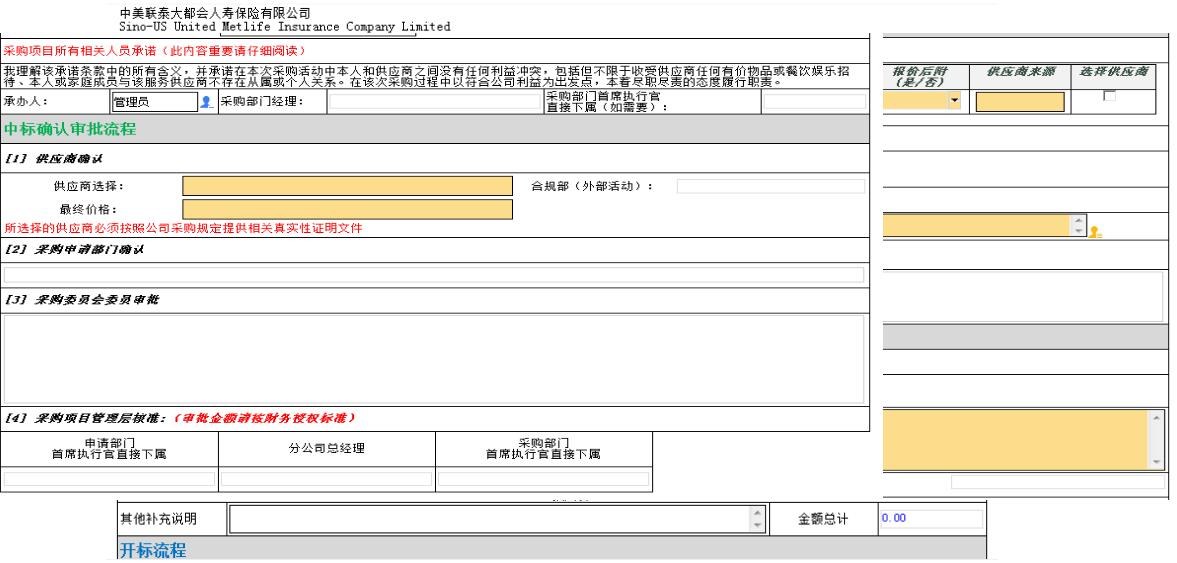Viewport: 1177px width, 563px height.
Task: Click the 采购申请部门确认 text field
Action: click(x=434, y=275)
